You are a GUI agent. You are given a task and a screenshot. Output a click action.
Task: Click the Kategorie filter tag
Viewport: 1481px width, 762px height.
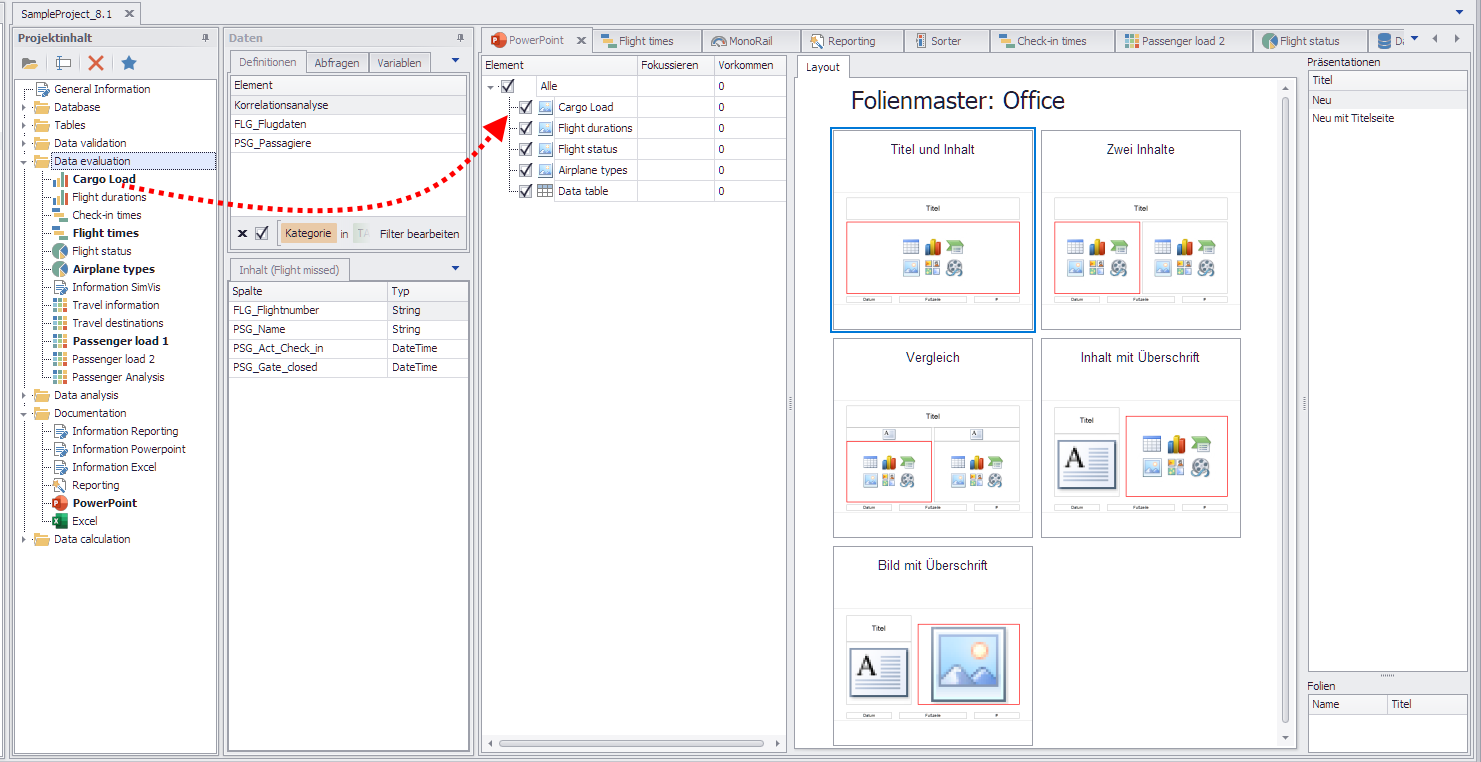point(308,233)
